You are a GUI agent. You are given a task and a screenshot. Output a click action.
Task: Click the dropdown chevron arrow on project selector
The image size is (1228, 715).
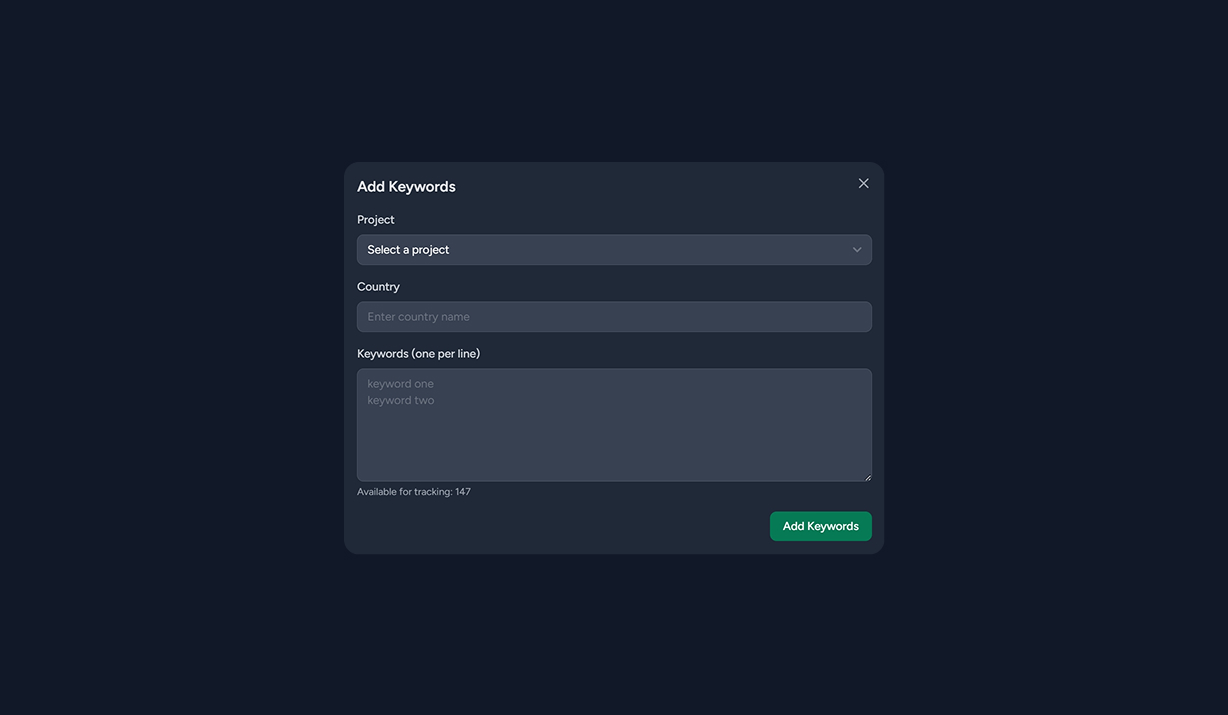[x=857, y=249]
